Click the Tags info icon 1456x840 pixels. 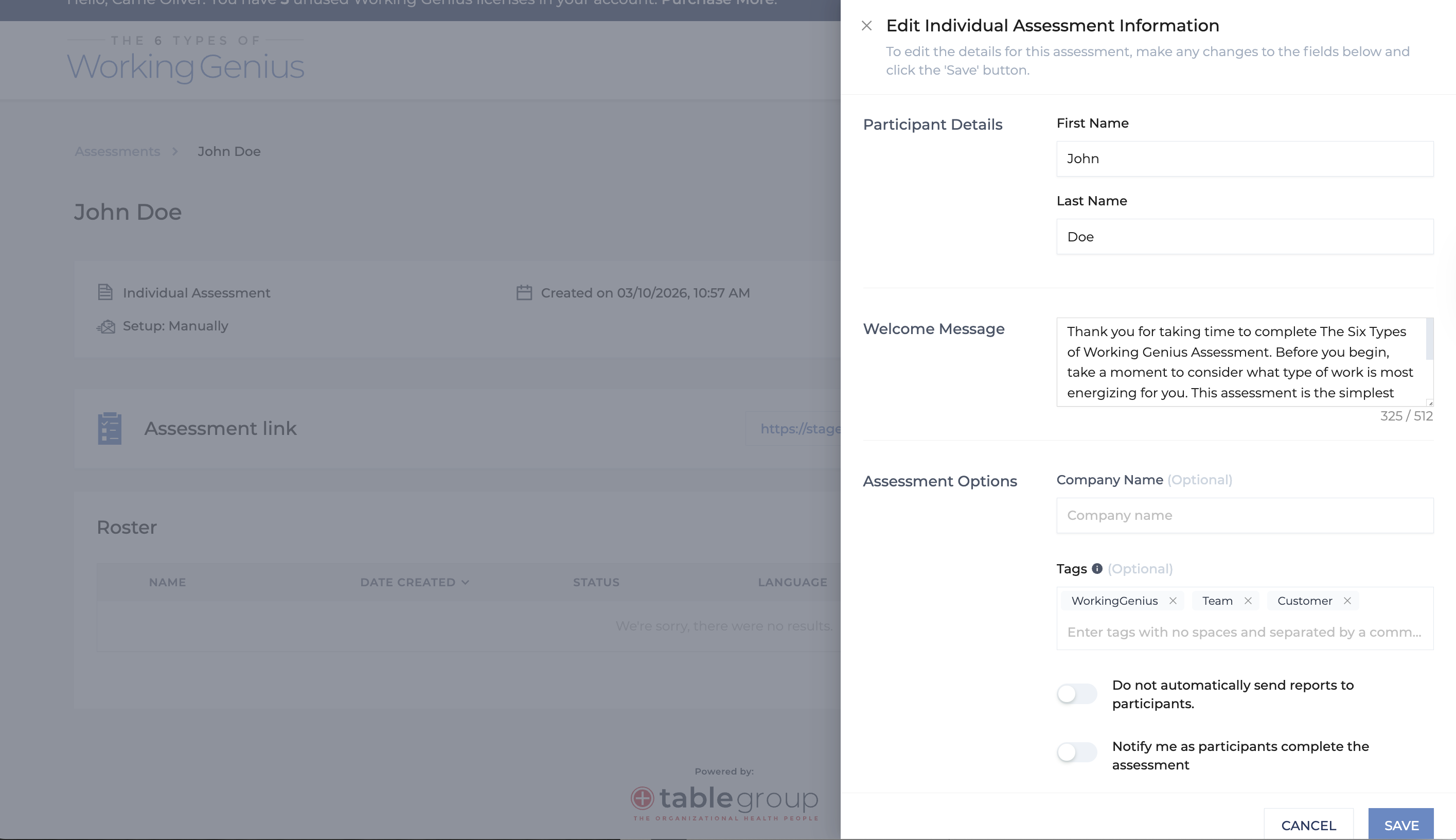(1097, 568)
